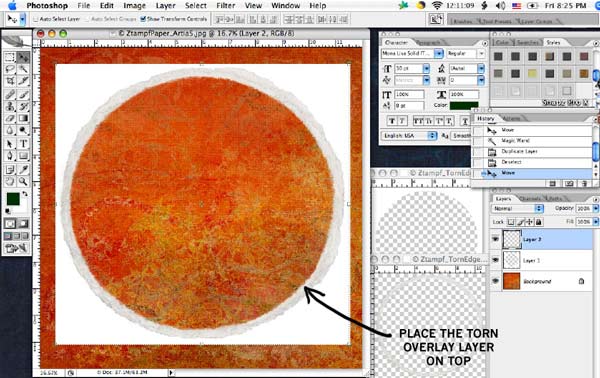Toggle Faux Bold in Character palette
The image size is (600, 378).
click(x=392, y=121)
